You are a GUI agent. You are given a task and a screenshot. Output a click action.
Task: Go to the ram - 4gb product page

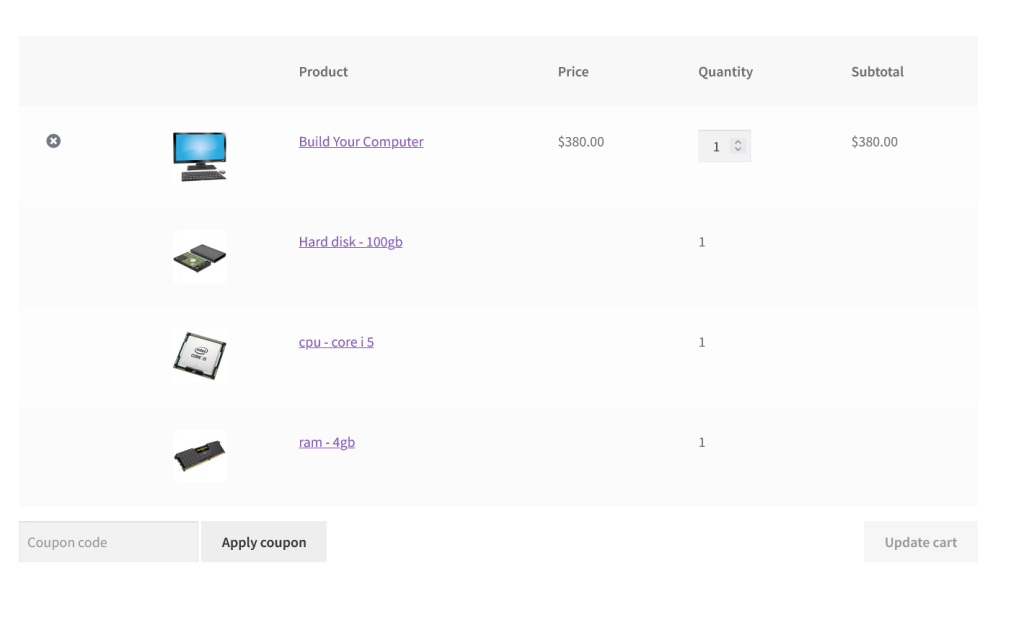pyautogui.click(x=326, y=442)
